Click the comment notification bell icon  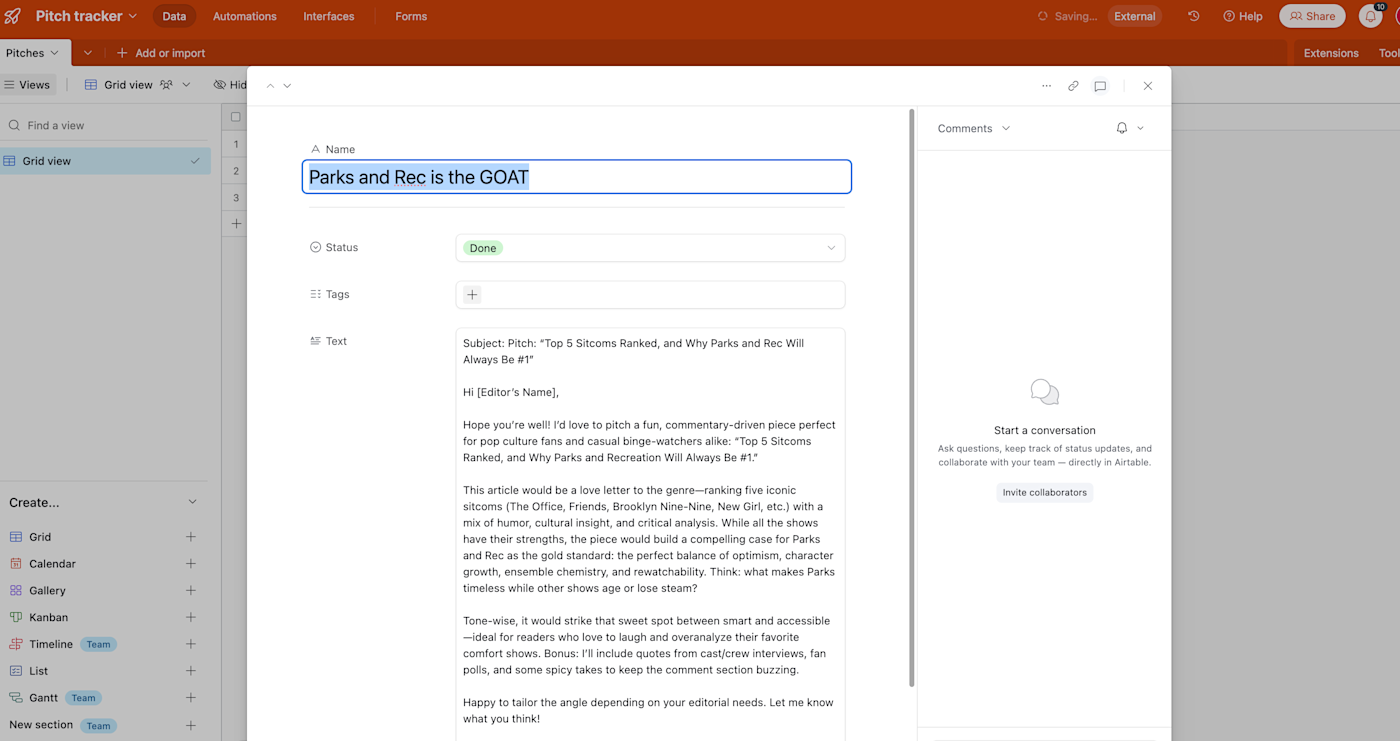1122,128
